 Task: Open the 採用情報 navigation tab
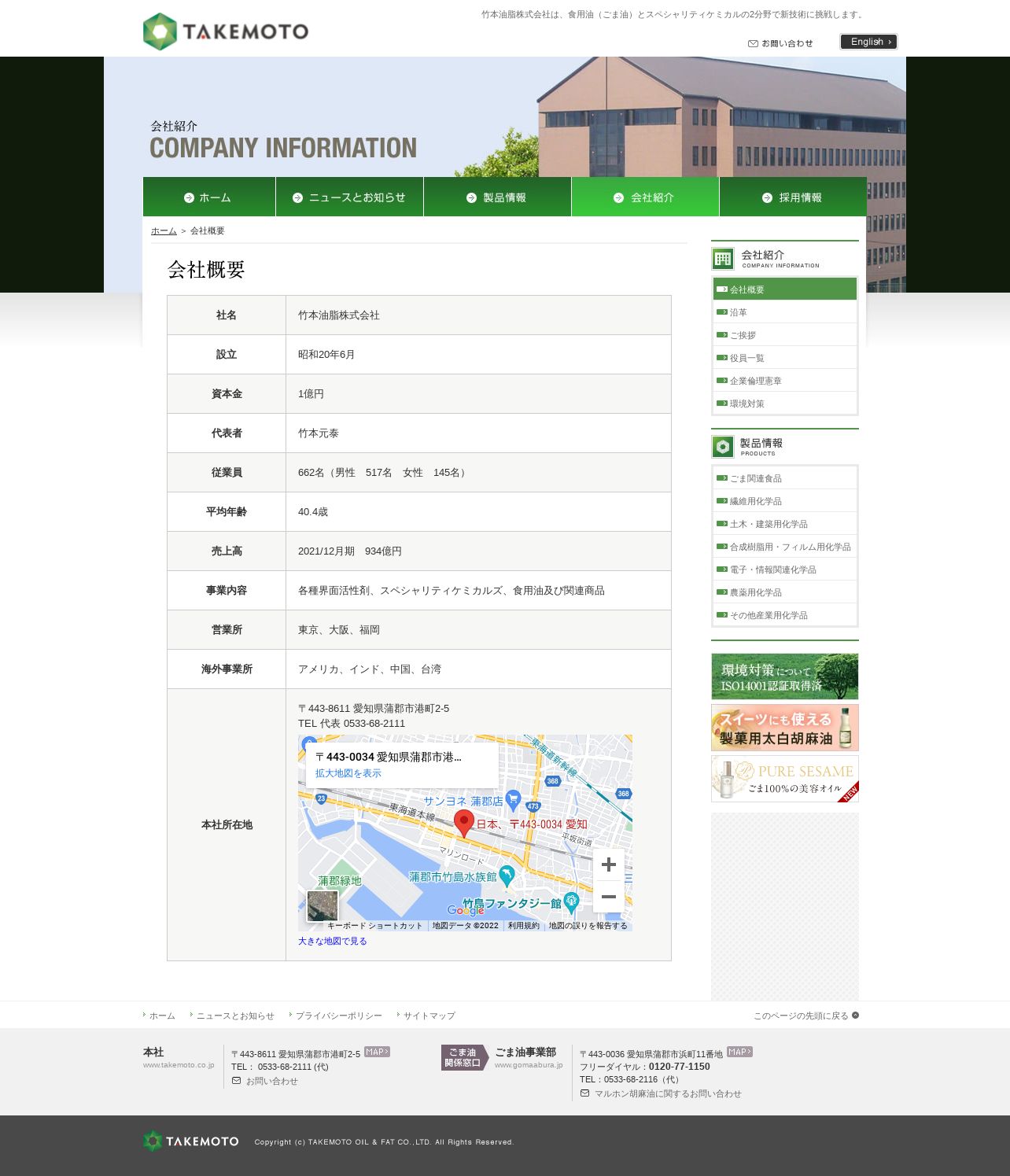[793, 197]
